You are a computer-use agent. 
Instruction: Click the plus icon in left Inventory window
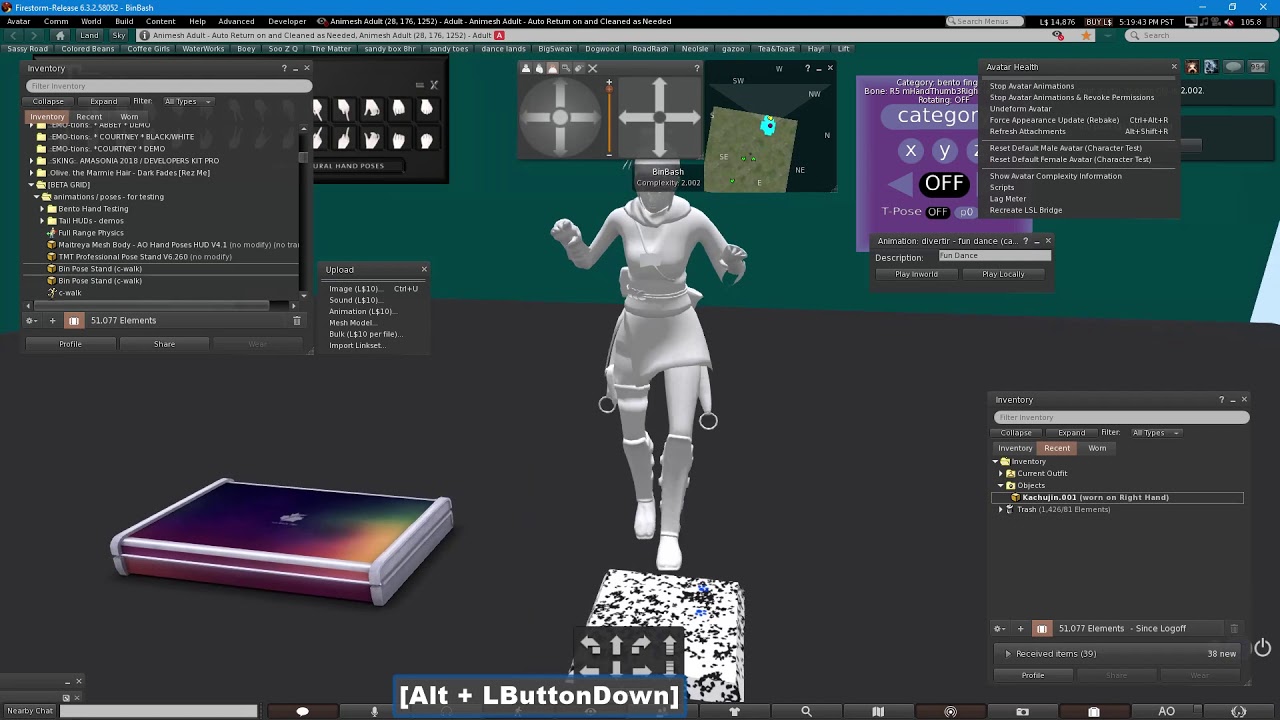tap(52, 321)
